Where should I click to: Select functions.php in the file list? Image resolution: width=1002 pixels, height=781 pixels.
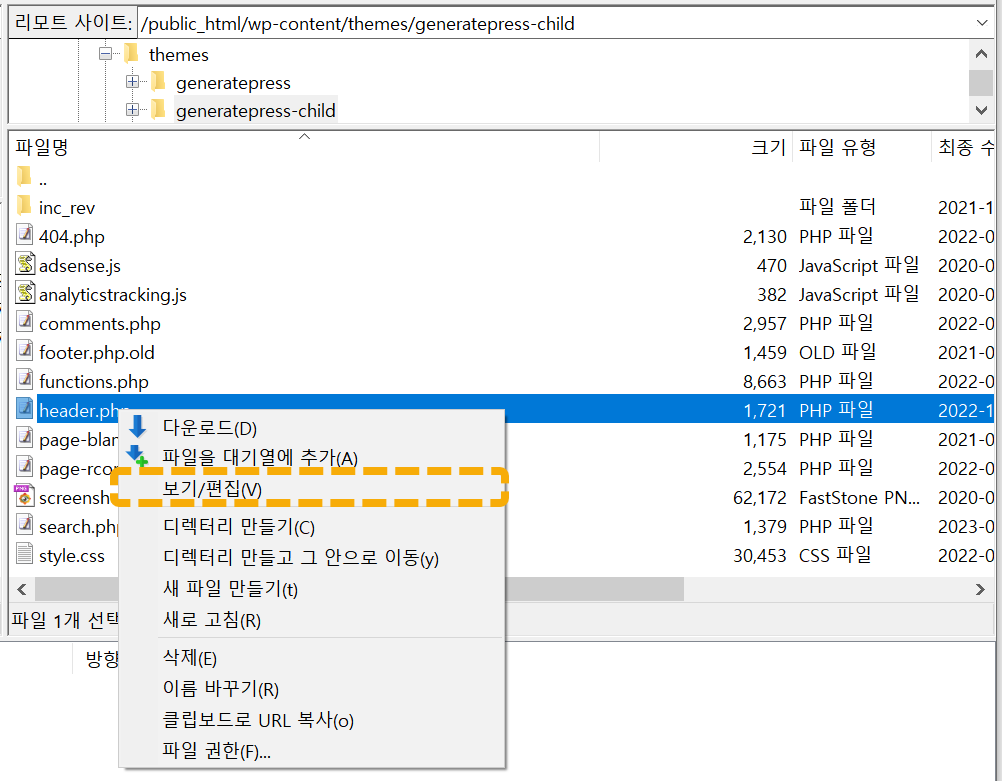click(x=92, y=380)
